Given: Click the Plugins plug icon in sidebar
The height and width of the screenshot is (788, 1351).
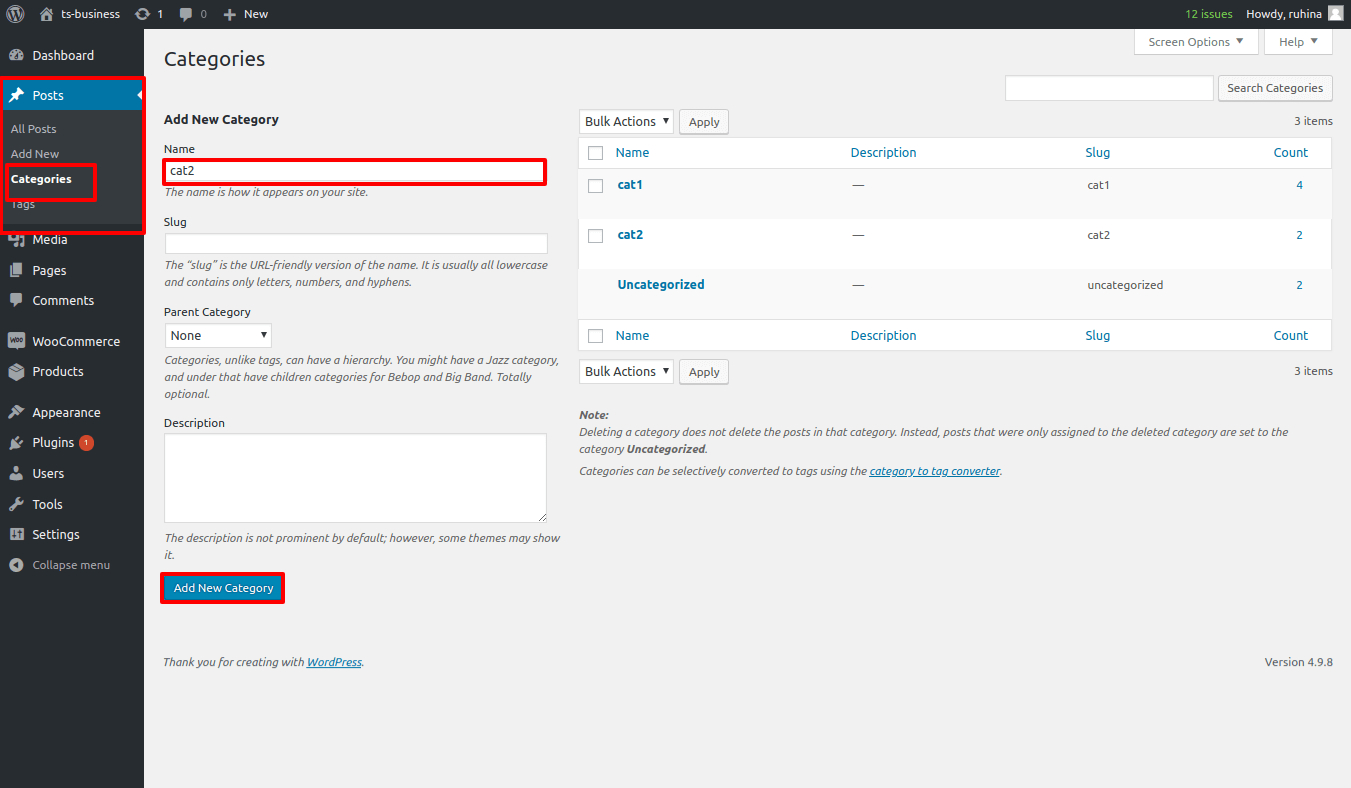Looking at the screenshot, I should tap(16, 443).
